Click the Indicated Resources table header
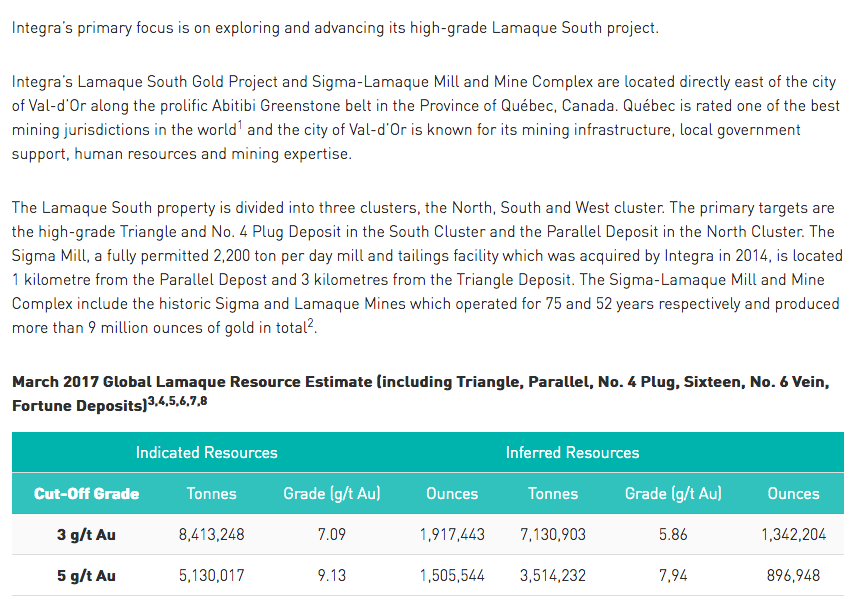Screen dimensions: 862x616 coord(207,452)
